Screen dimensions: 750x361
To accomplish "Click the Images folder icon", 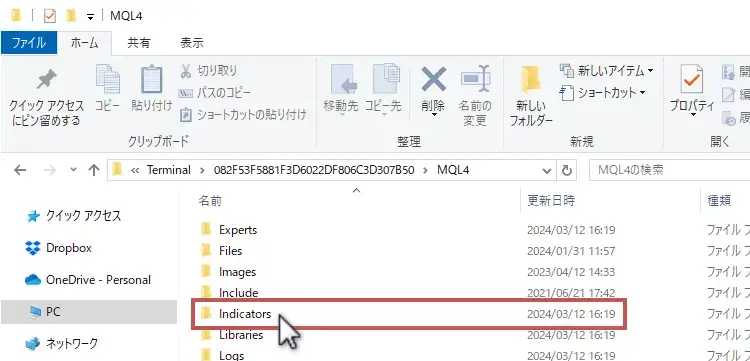I will coord(206,272).
